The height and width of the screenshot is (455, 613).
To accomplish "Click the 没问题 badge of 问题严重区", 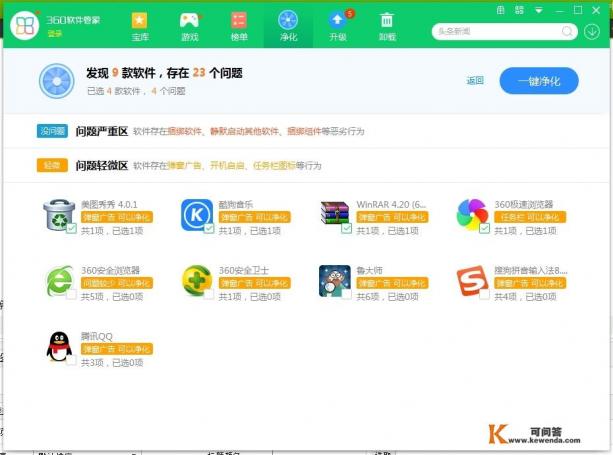I will click(52, 131).
